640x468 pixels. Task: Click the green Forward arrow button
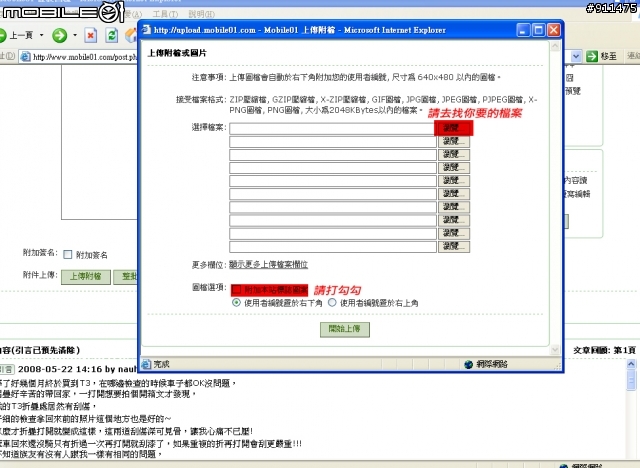tap(60, 35)
